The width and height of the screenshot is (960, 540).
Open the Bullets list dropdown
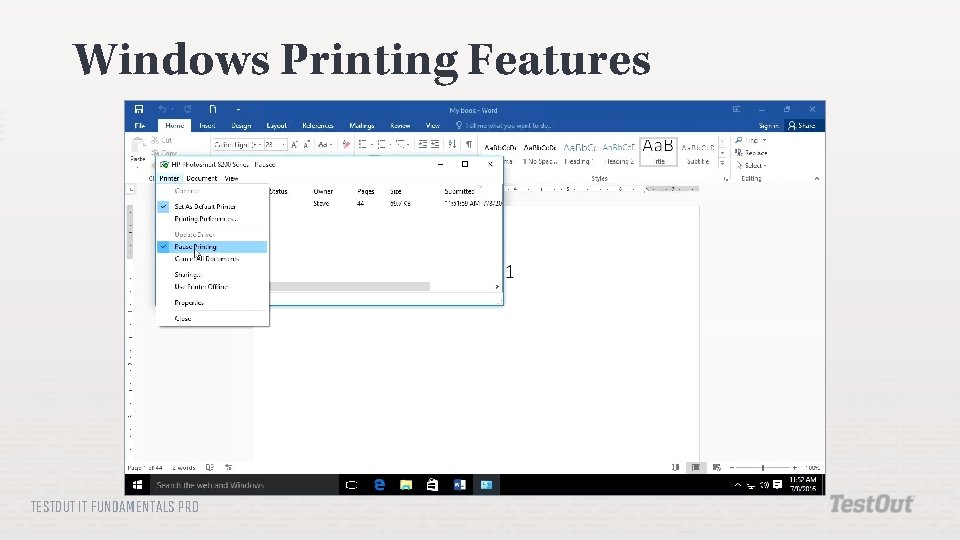point(372,144)
